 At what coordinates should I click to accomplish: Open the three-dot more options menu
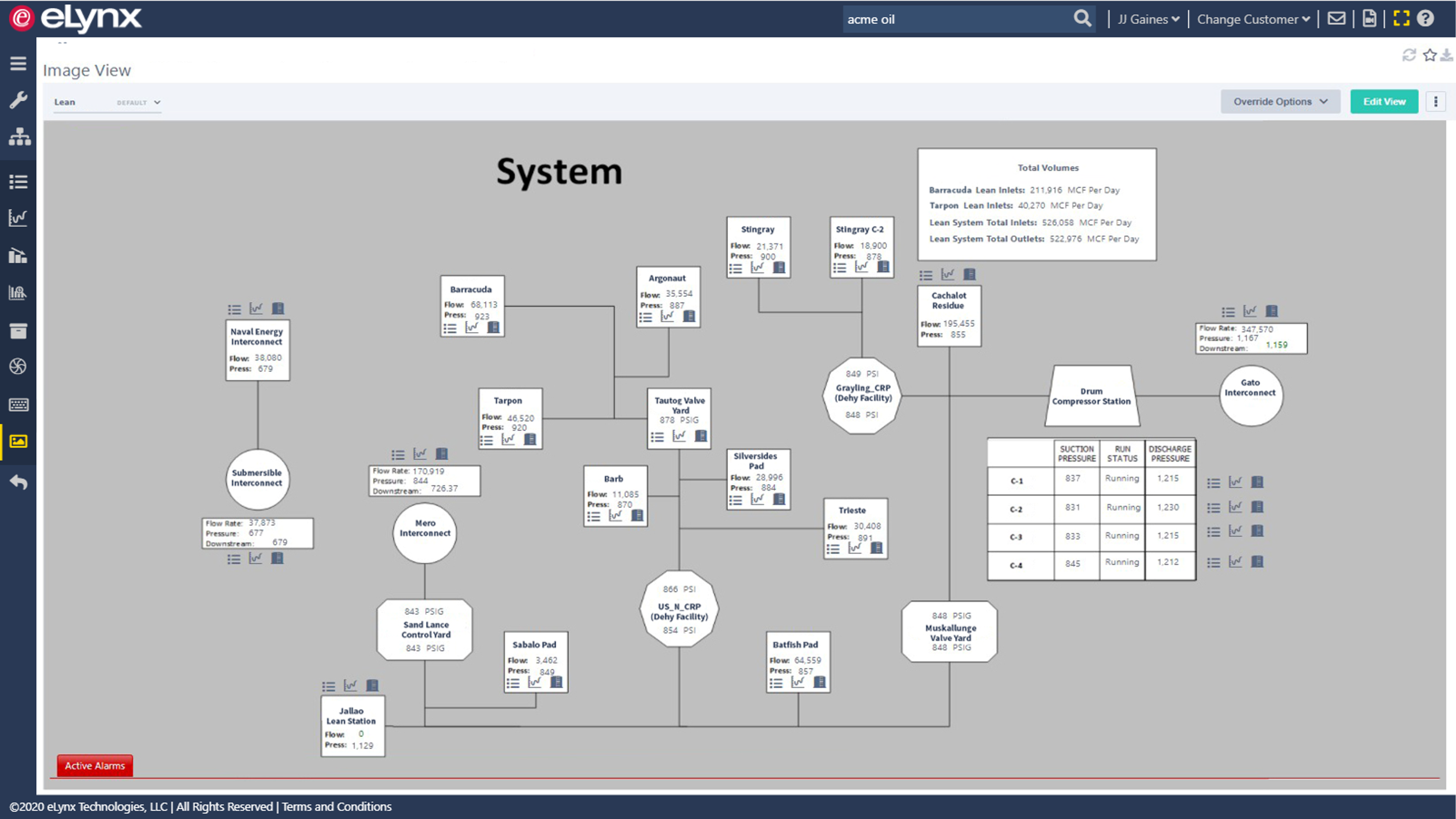tap(1436, 102)
